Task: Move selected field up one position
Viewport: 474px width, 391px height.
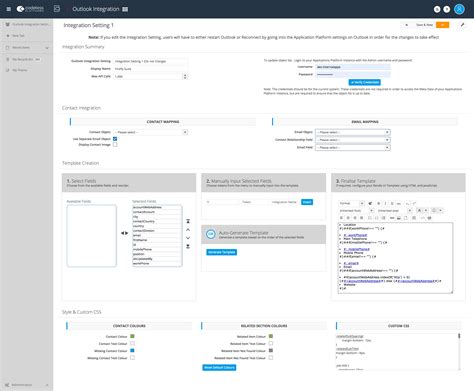Action: point(188,230)
